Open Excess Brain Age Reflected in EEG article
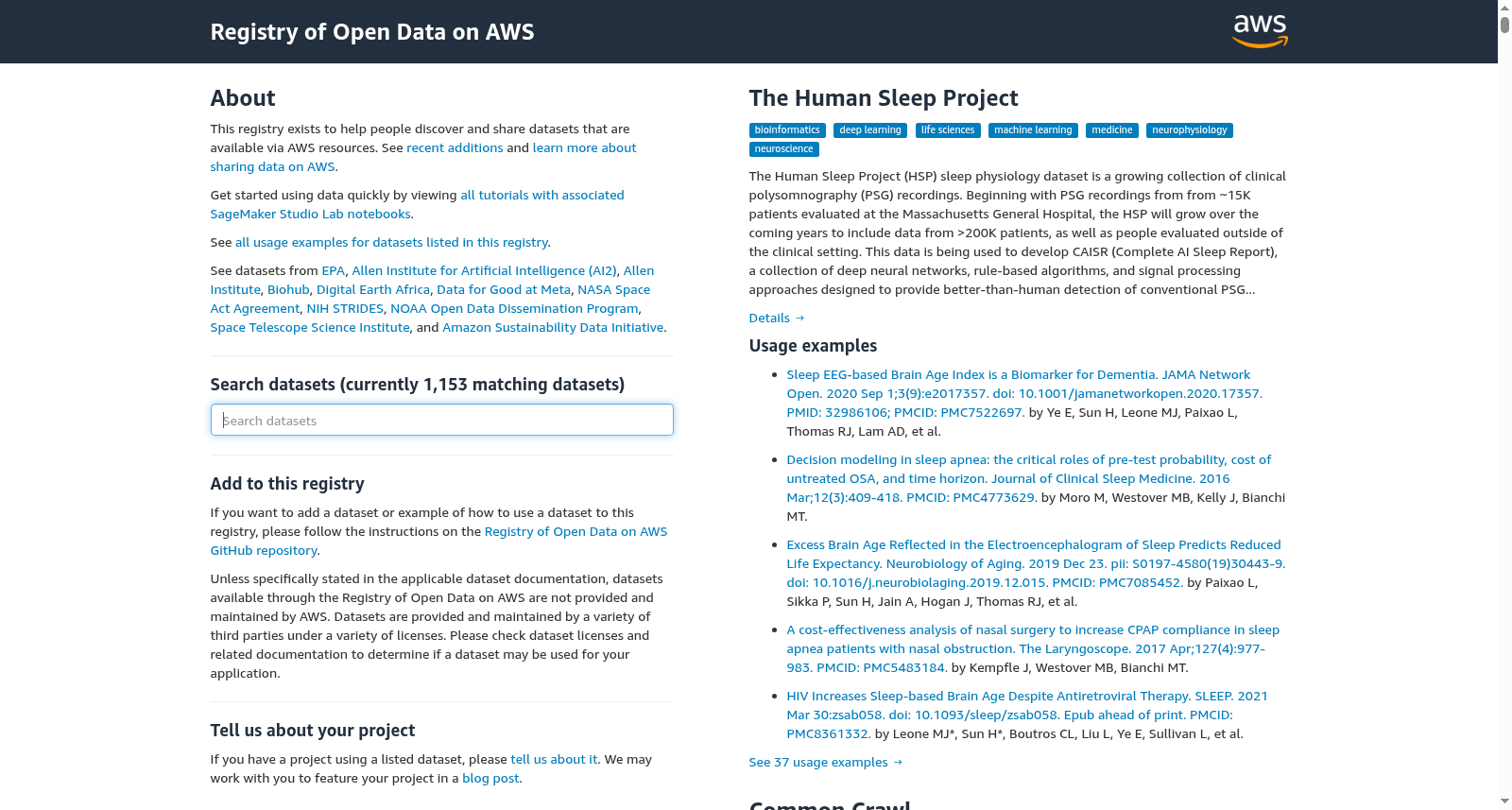Viewport: 1512px width, 810px height. pos(1036,563)
